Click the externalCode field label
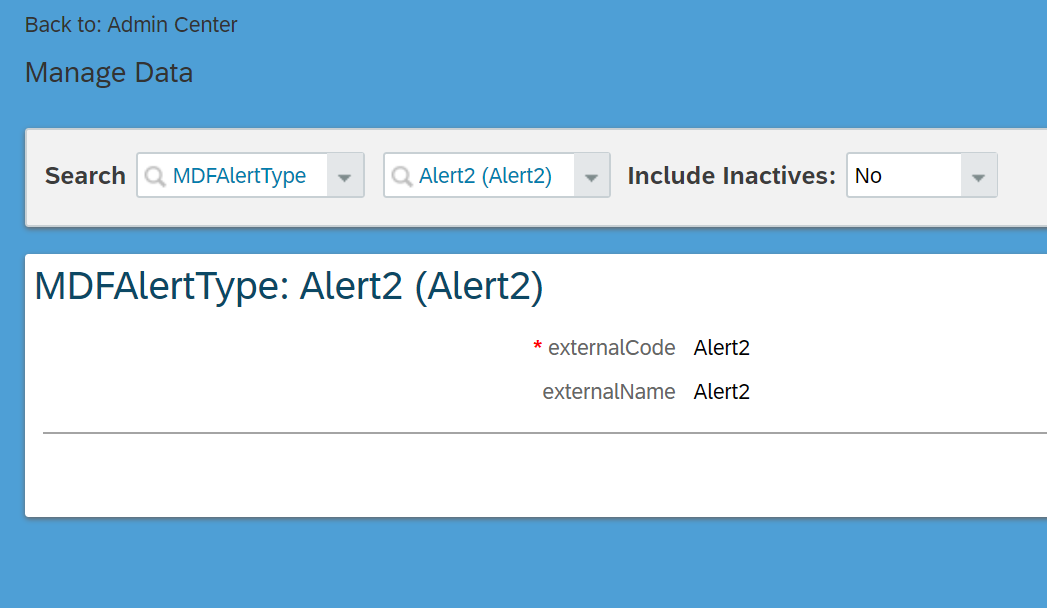The width and height of the screenshot is (1047, 608). pyautogui.click(x=612, y=348)
